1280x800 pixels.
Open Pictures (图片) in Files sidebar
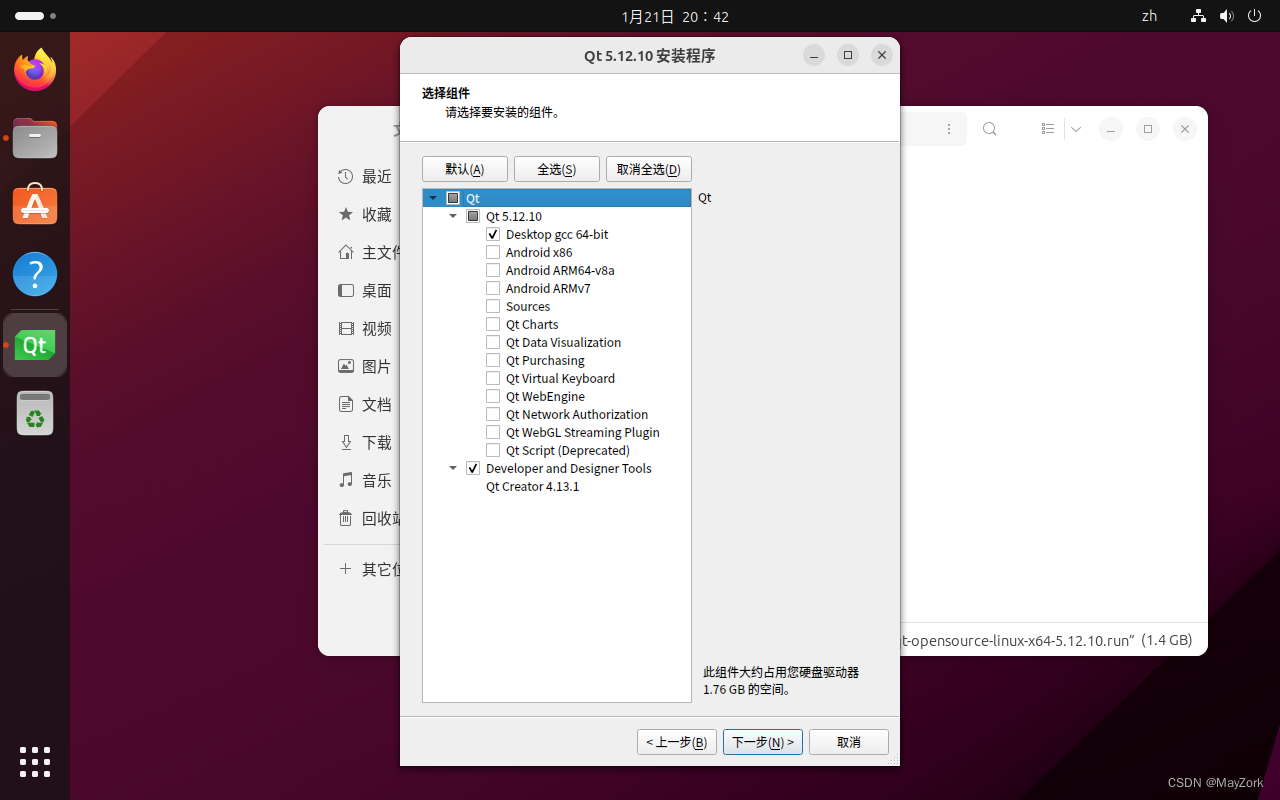[364, 367]
